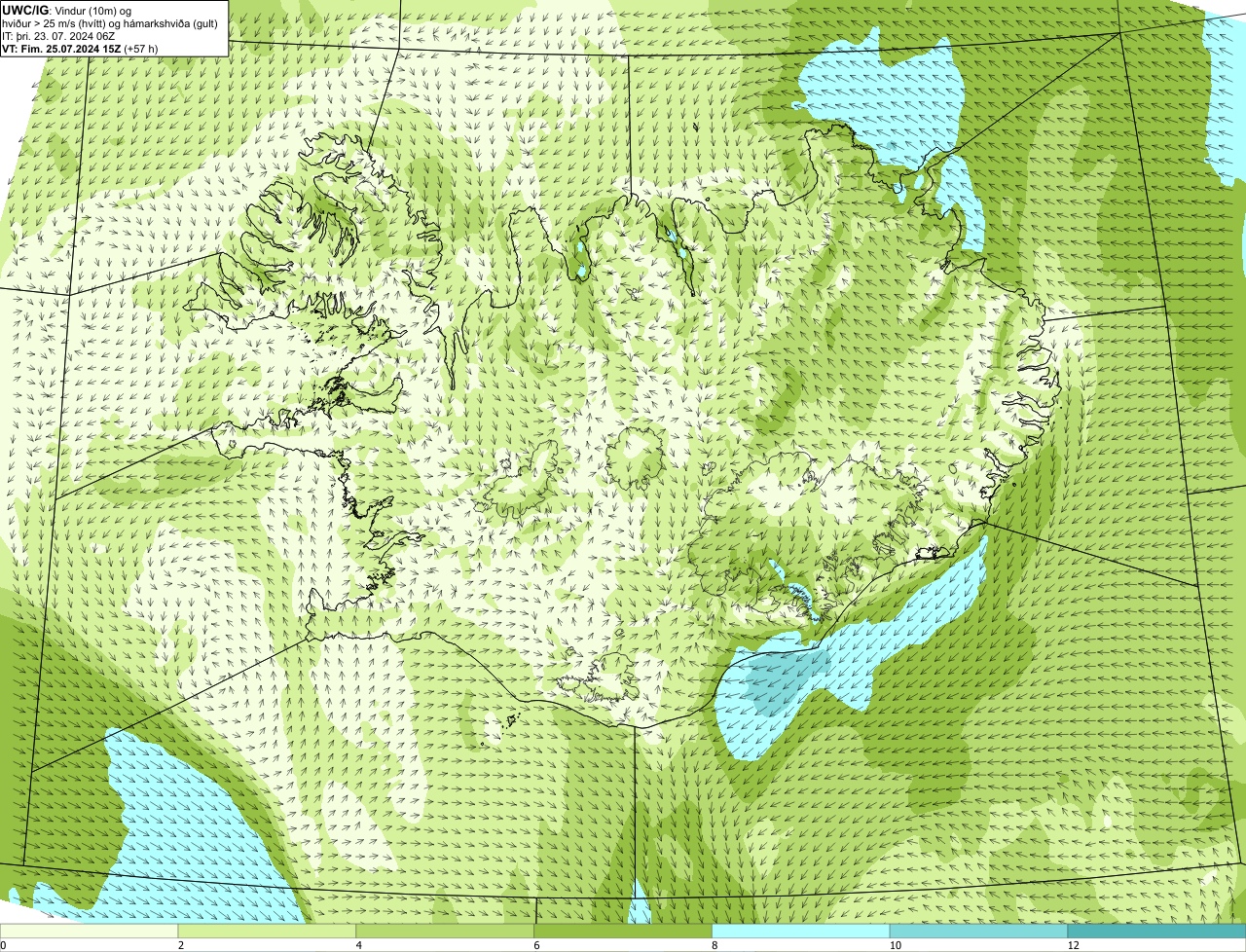Viewport: 1246px width, 952px height.
Task: Click the legend scale label "4"
Action: pyautogui.click(x=359, y=945)
